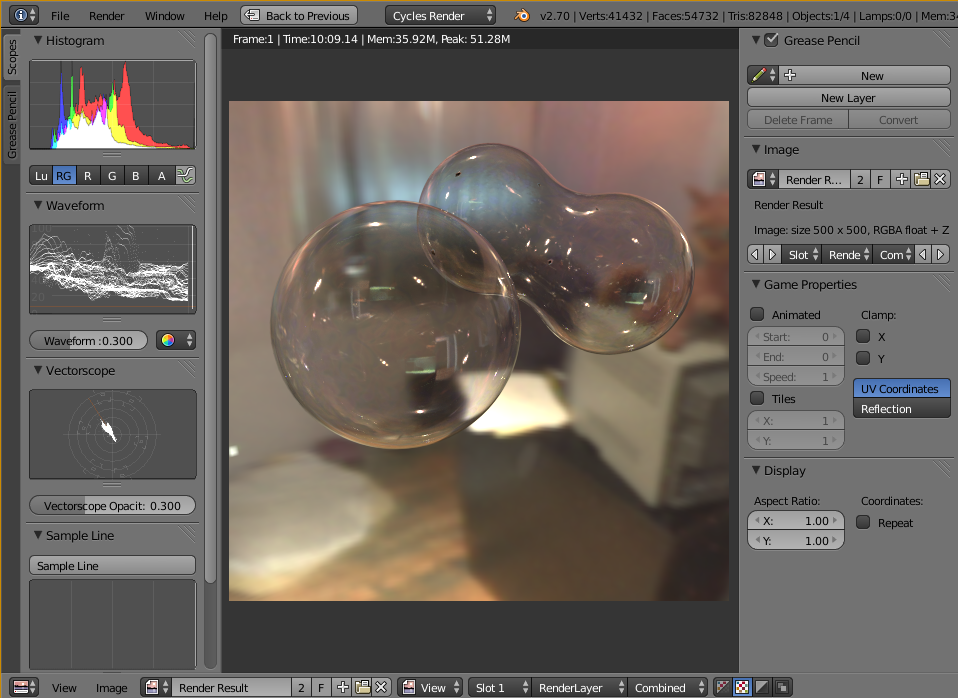Viewport: 958px width, 698px height.
Task: Click bottom header fake user F button
Action: point(321,687)
